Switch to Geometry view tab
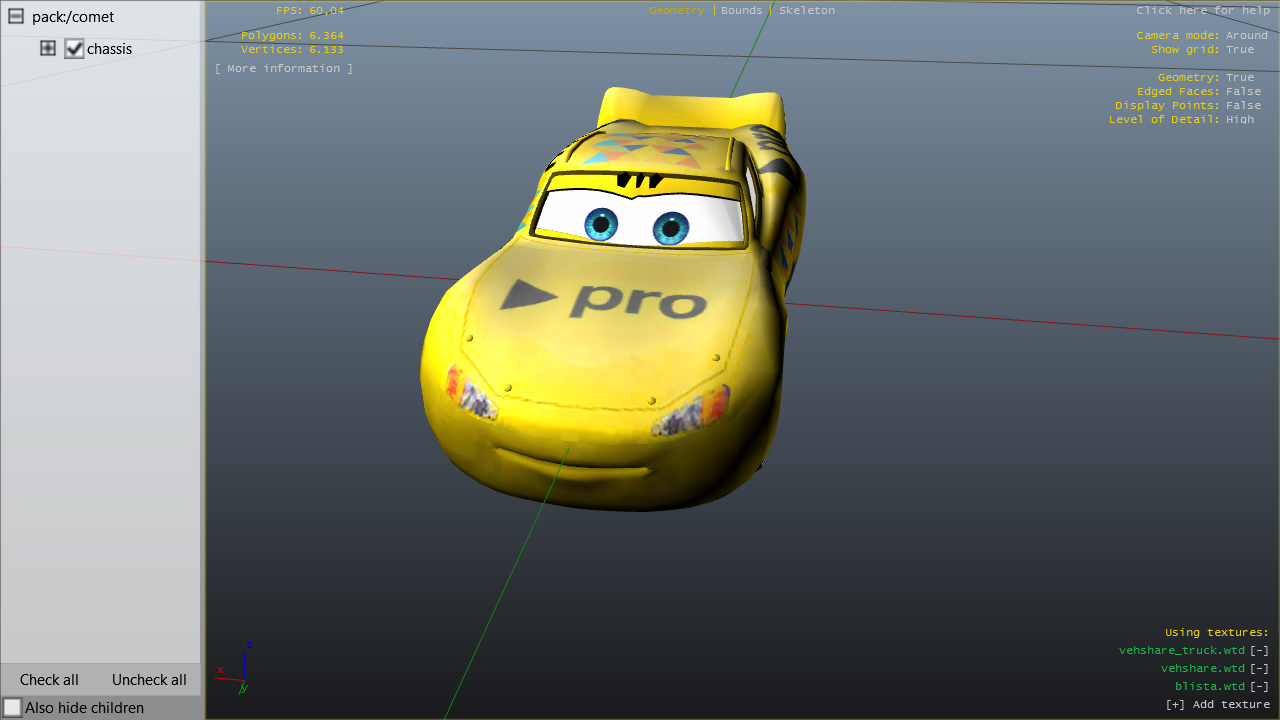This screenshot has width=1280, height=720. [677, 10]
